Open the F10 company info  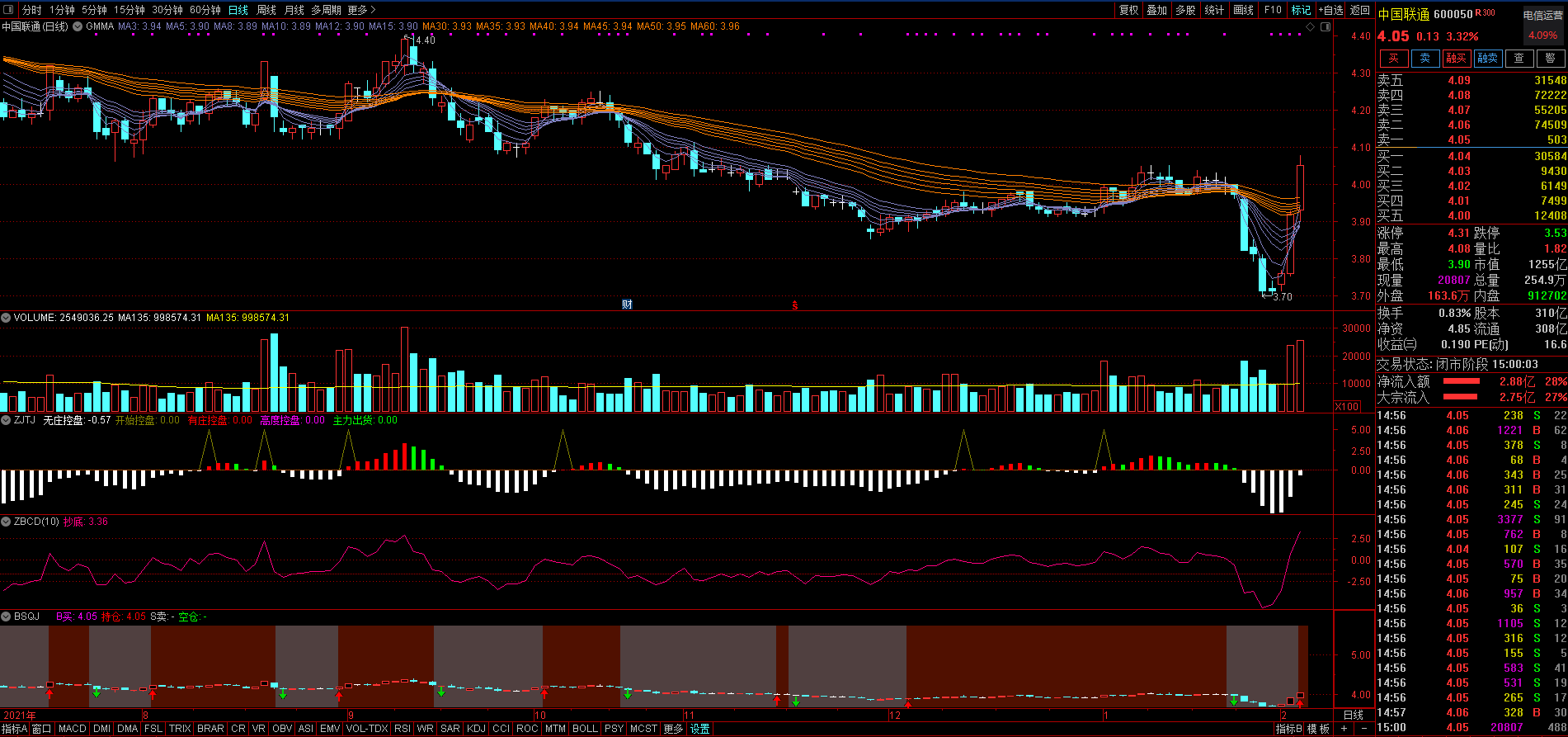point(1273,10)
